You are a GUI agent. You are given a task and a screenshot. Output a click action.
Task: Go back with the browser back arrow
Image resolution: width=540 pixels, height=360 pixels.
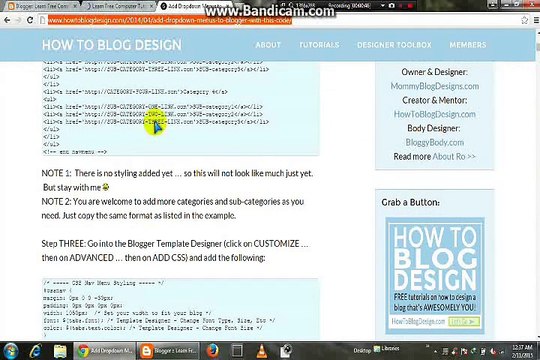7,20
